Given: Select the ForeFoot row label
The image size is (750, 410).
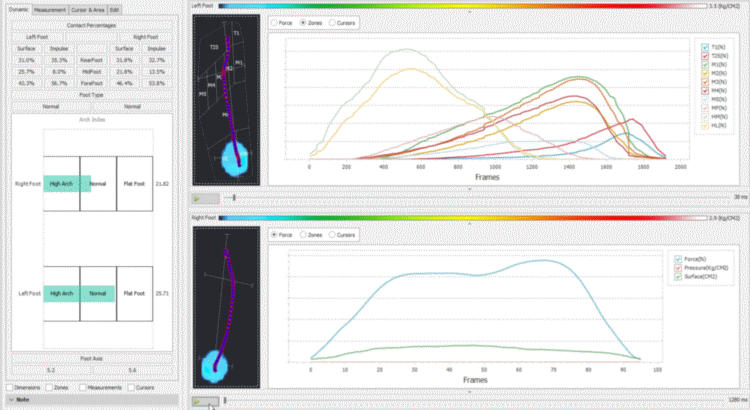Looking at the screenshot, I should [91, 83].
